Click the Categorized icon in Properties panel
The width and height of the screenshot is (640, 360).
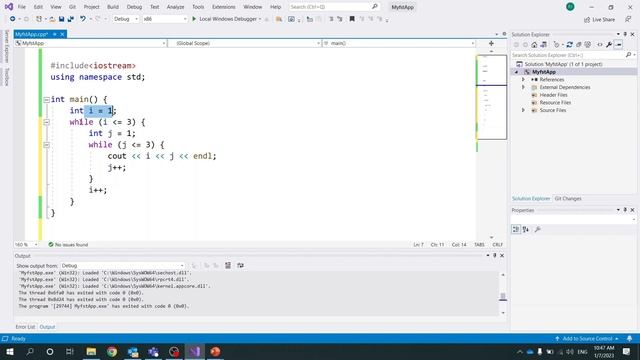(x=516, y=229)
